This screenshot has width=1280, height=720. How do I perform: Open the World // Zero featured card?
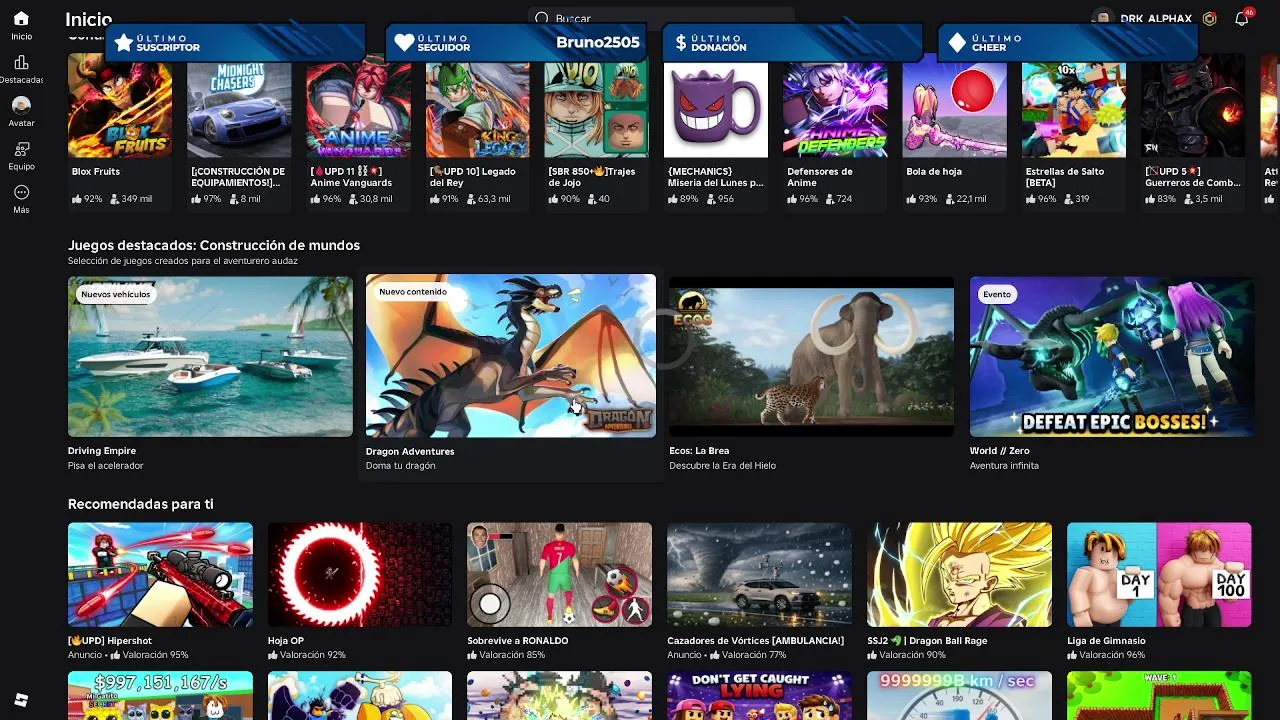1112,357
